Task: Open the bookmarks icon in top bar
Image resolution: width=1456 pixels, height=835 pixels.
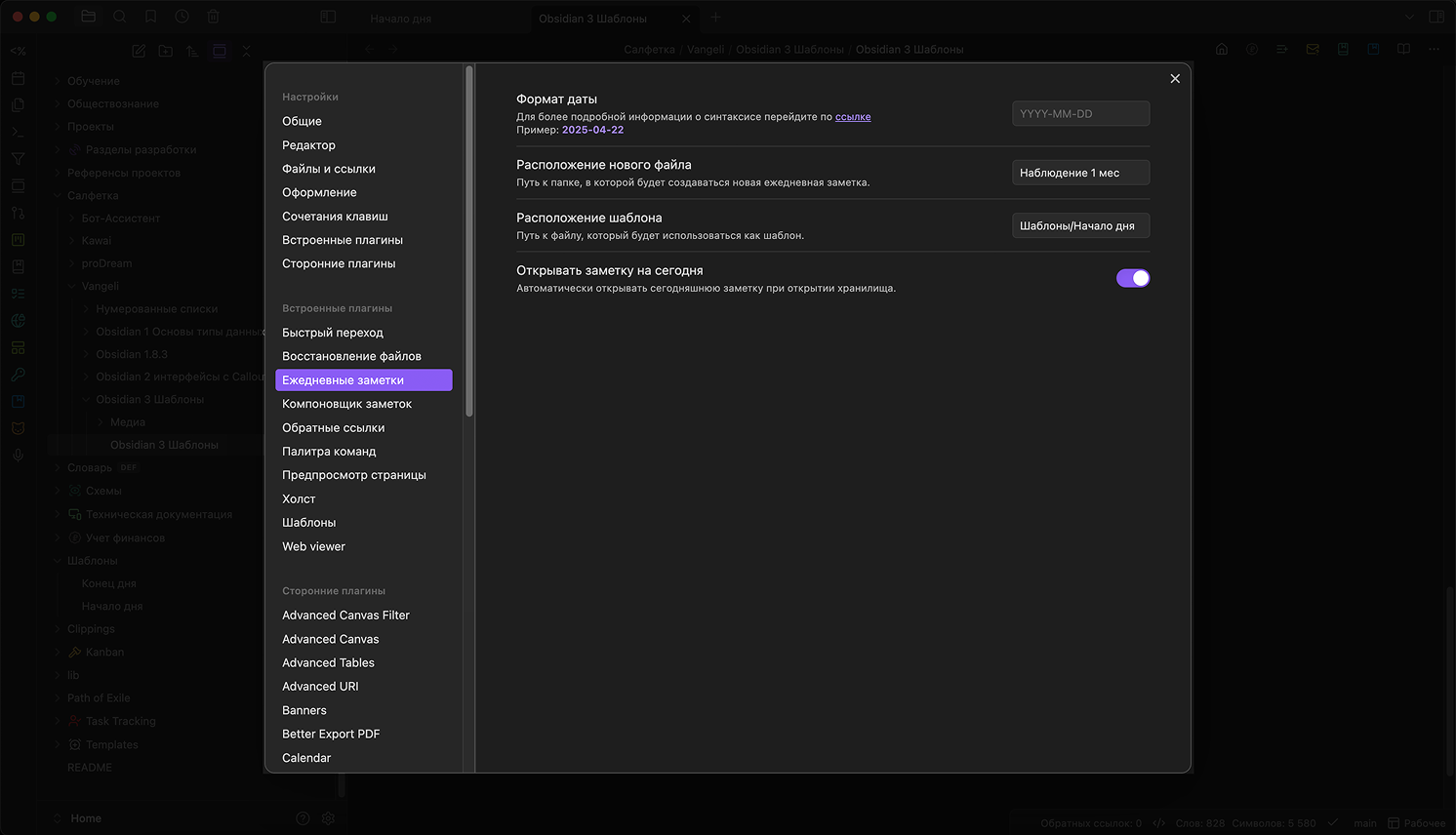Action: tap(150, 17)
